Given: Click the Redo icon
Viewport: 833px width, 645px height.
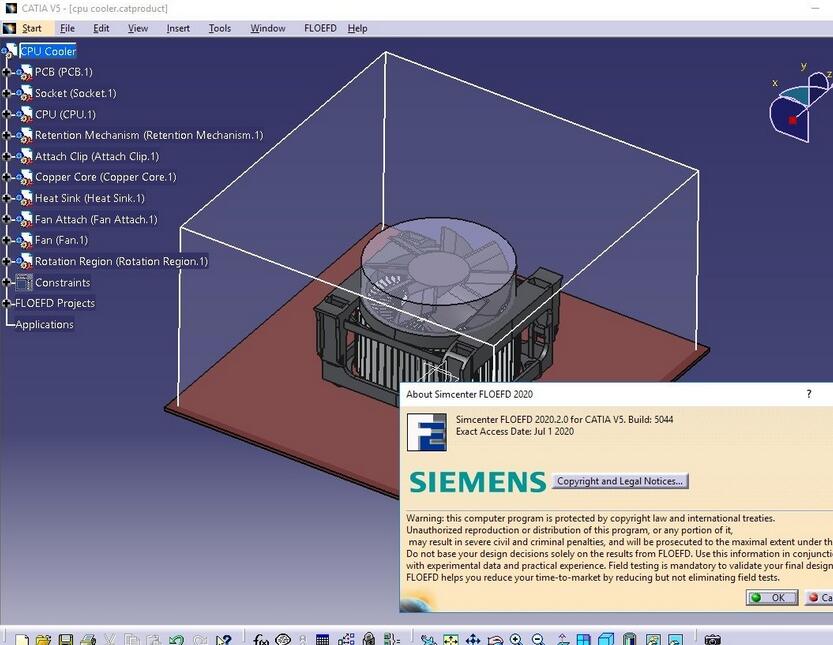Looking at the screenshot, I should point(200,639).
